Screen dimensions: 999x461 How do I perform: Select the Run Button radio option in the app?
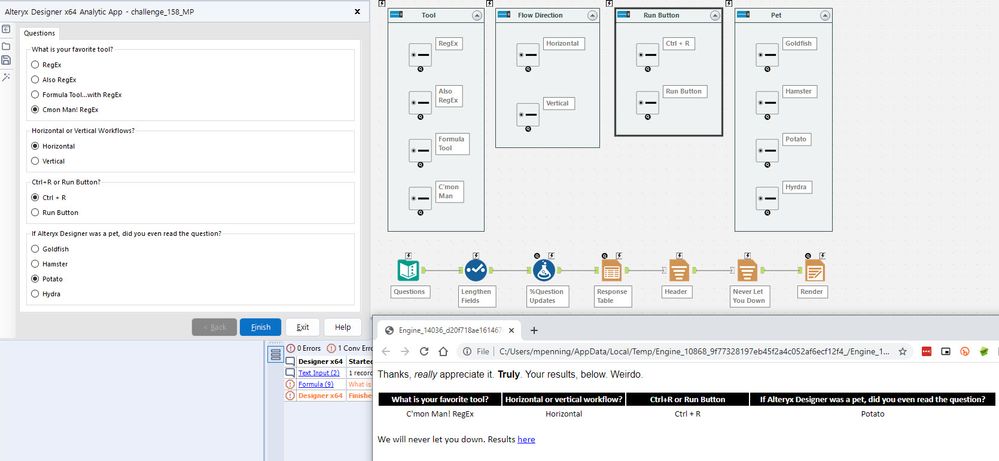35,213
